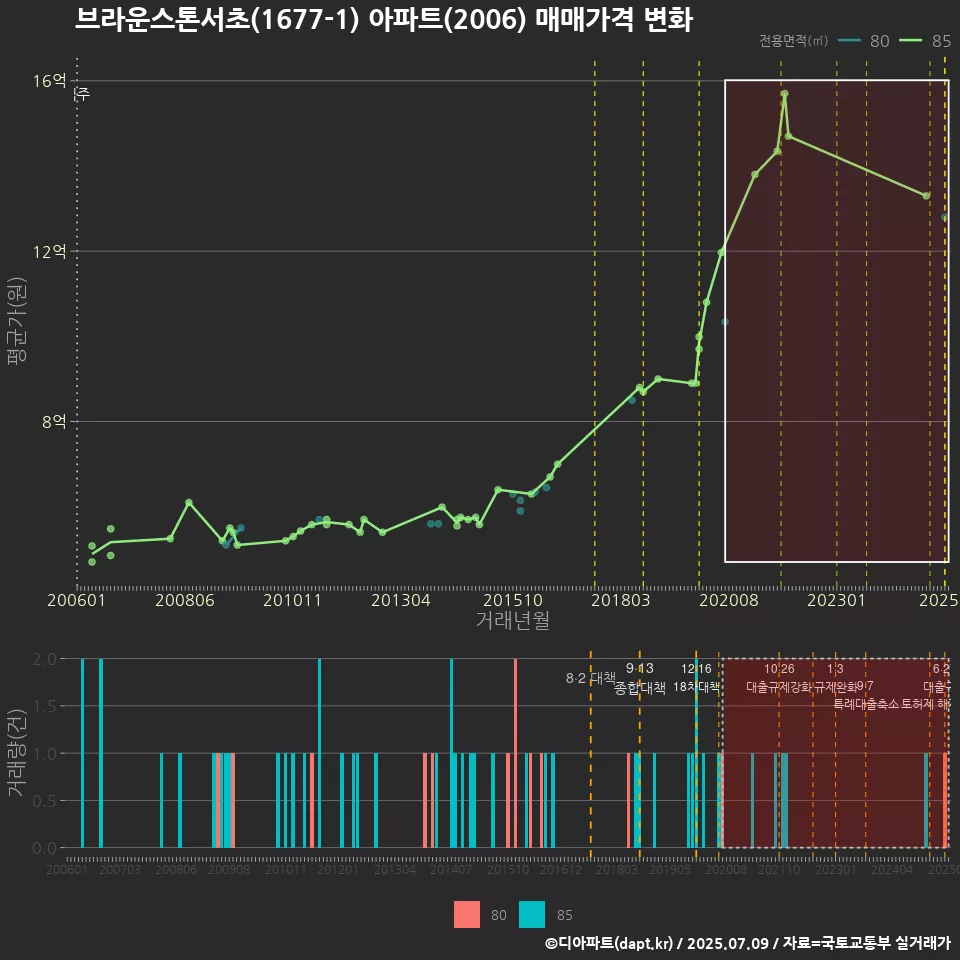
Task: Select the 10·26 대출규제강화 annotation
Action: pos(779,678)
